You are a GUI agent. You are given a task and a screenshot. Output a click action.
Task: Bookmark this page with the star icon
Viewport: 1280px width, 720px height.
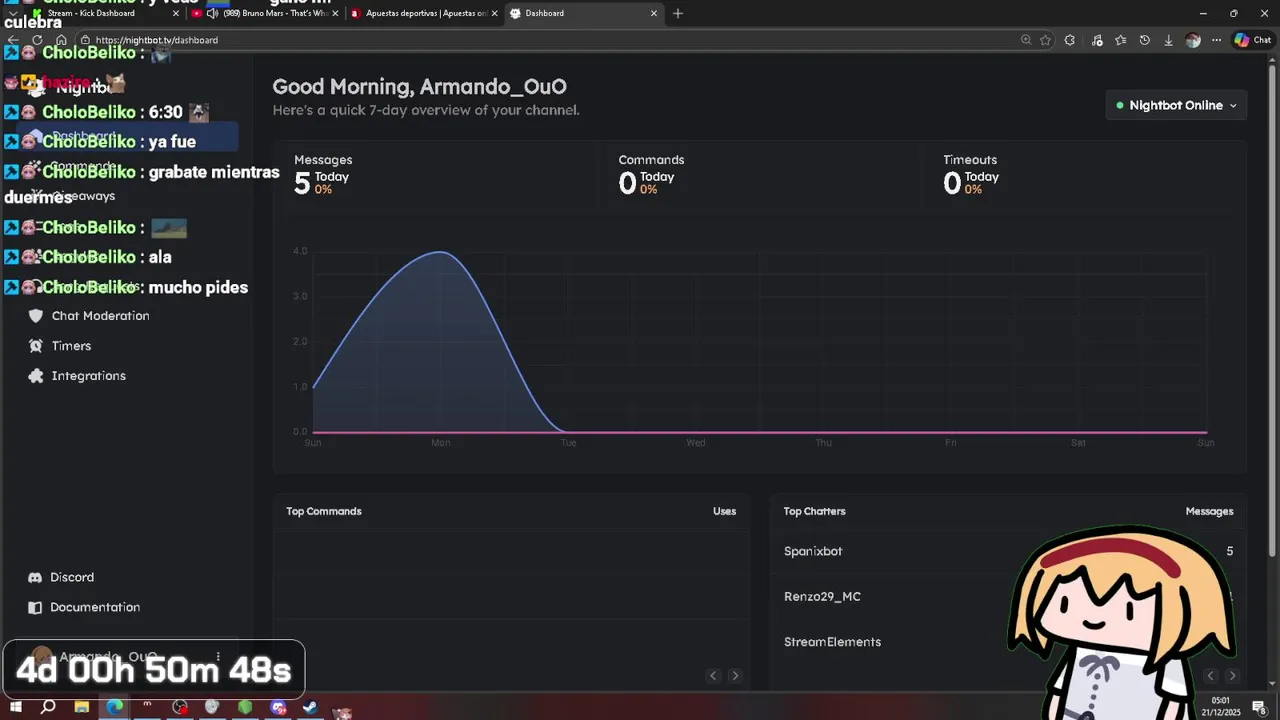coord(1046,40)
